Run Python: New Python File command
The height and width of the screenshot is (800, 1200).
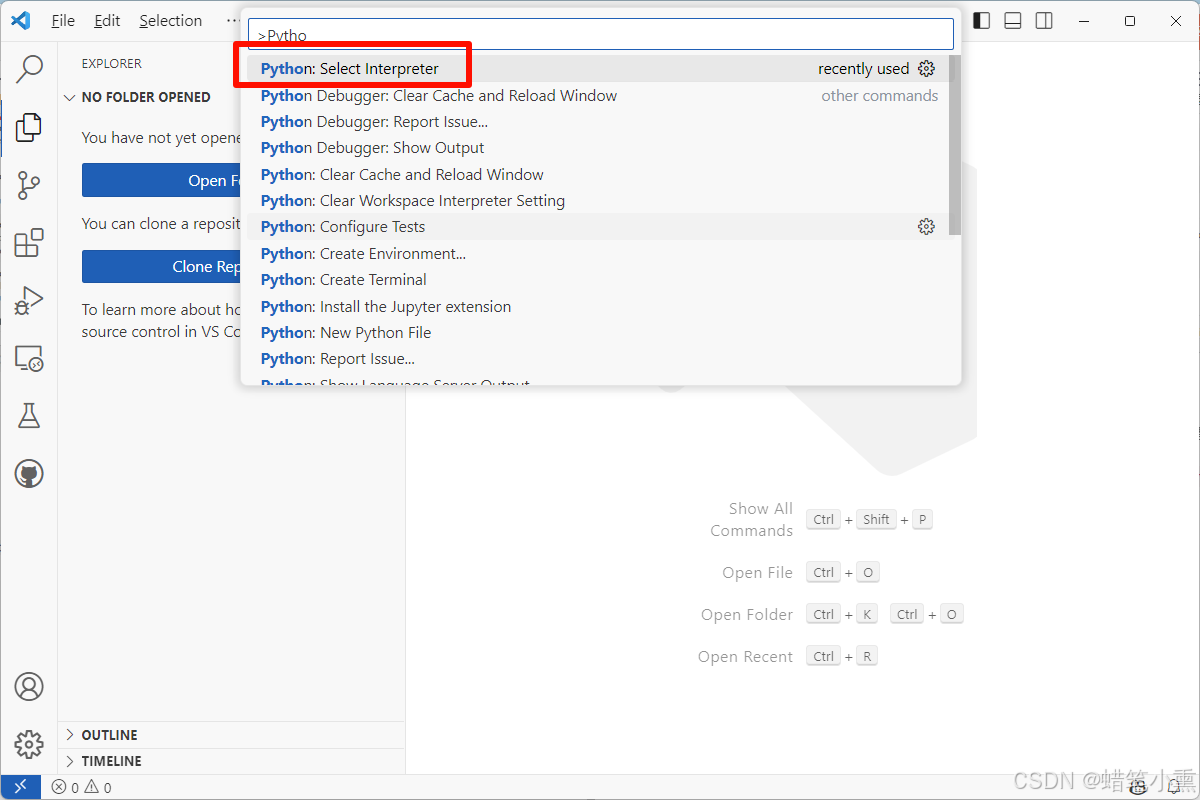click(x=597, y=332)
